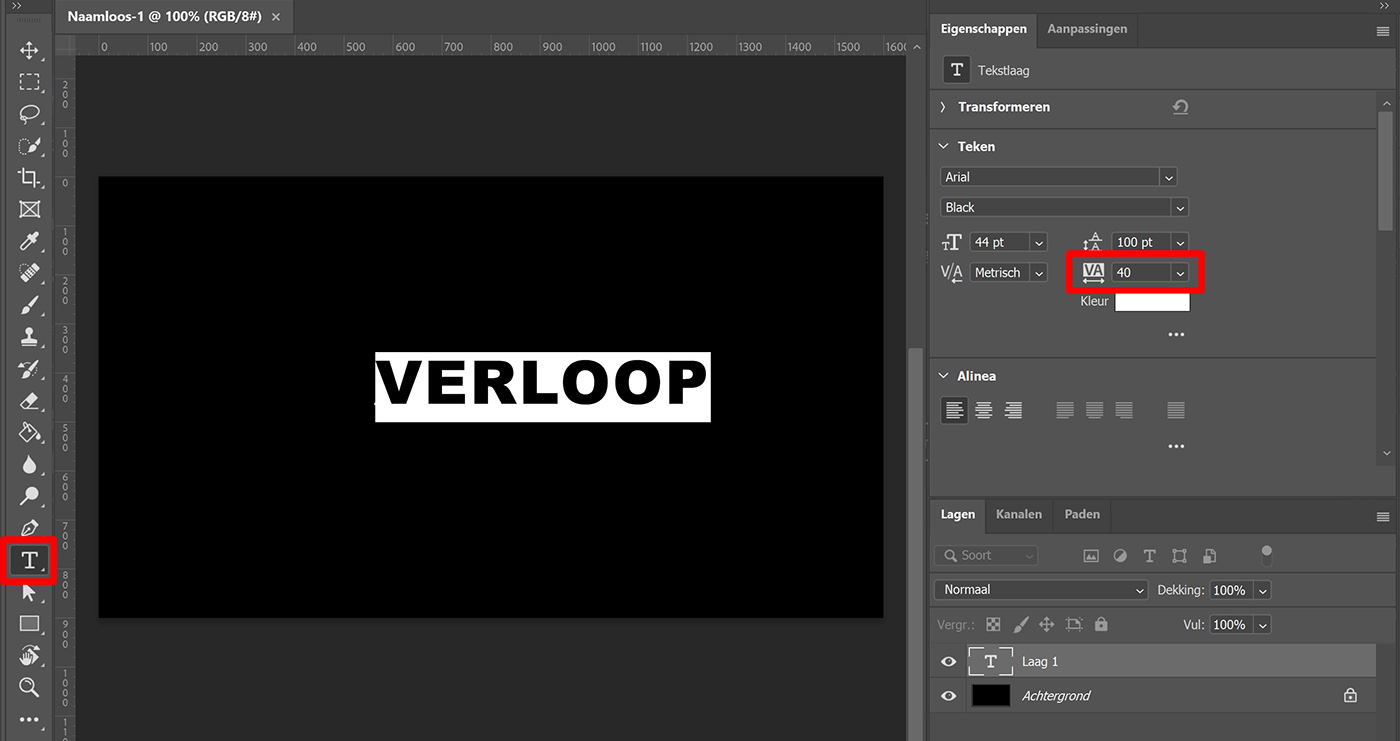This screenshot has width=1400, height=741.
Task: Open the font family dropdown showing Arial
Action: click(x=1168, y=176)
